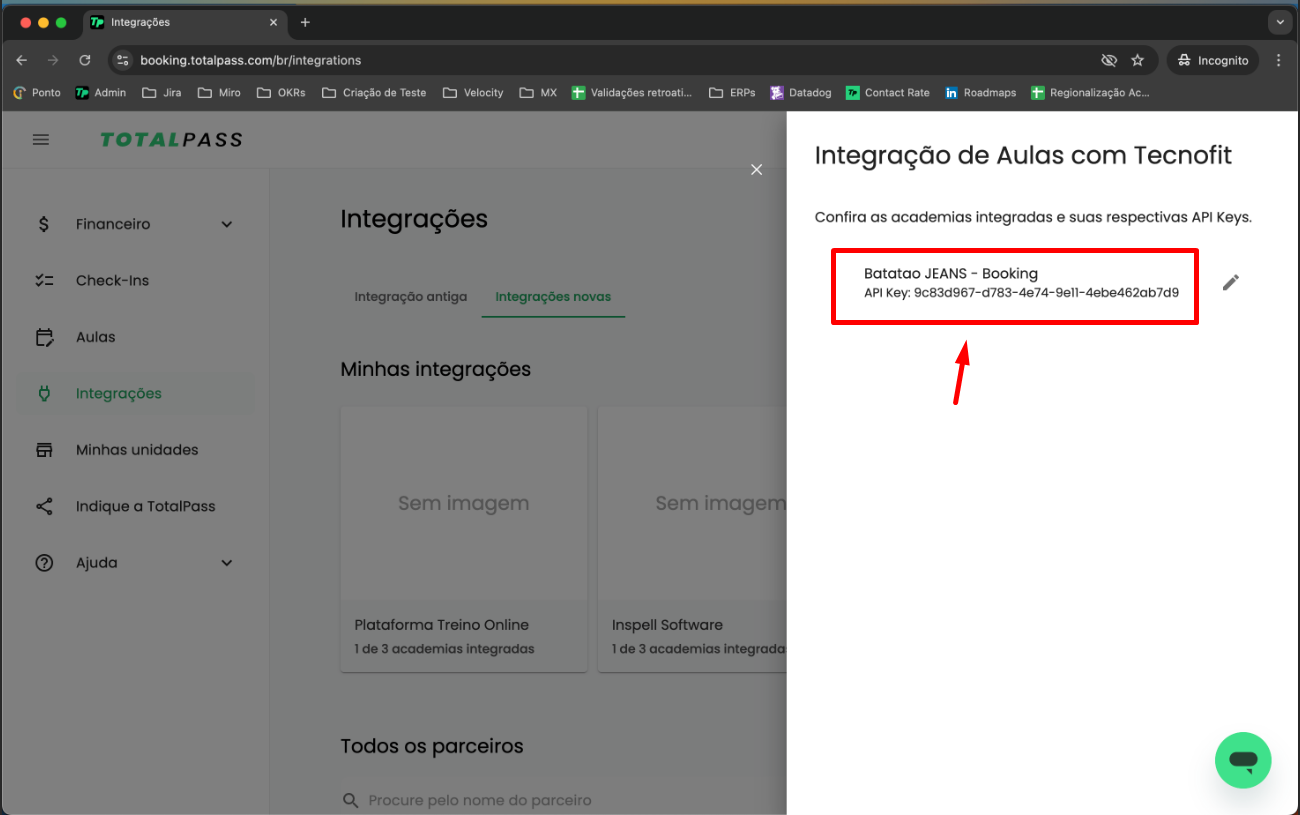Expand the Financeiro menu chevron
This screenshot has height=815, width=1300.
[x=227, y=224]
